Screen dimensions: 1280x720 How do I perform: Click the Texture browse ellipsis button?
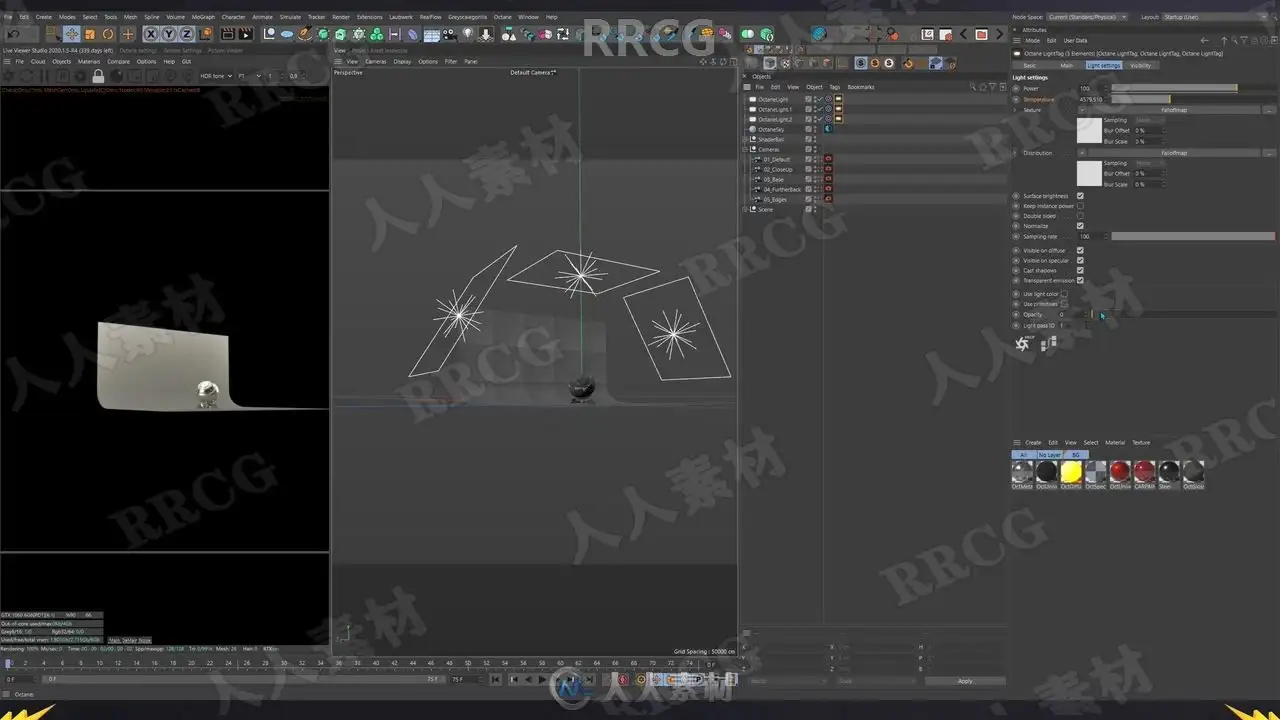[x=1269, y=110]
